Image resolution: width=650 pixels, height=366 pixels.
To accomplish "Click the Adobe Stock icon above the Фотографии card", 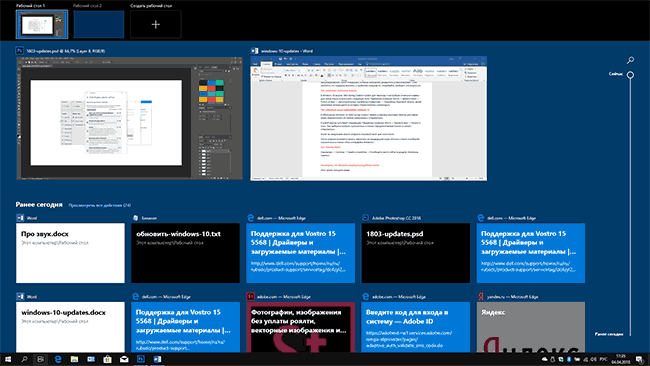I will [x=250, y=296].
